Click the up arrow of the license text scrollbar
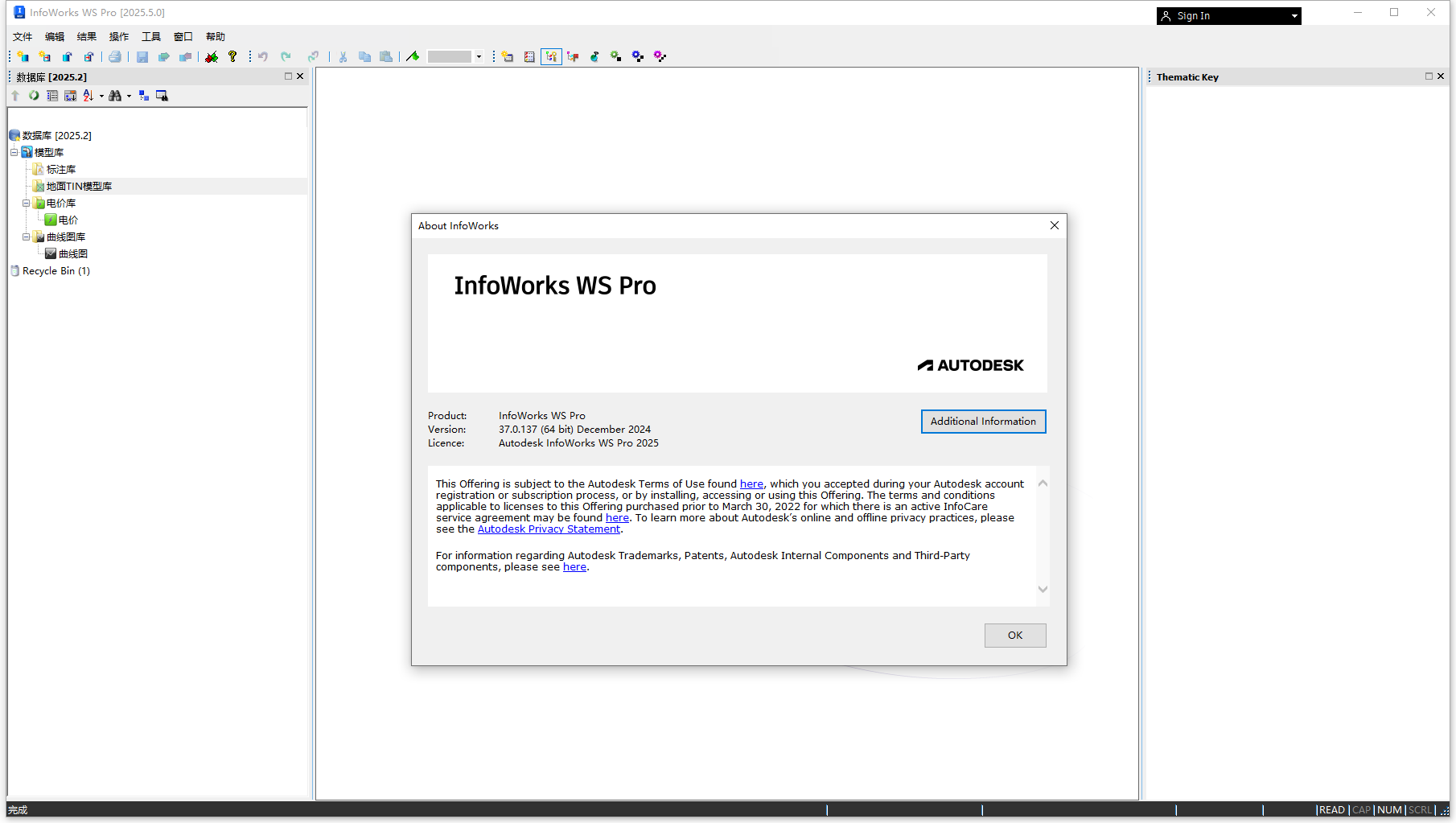1456x823 pixels. click(x=1043, y=483)
